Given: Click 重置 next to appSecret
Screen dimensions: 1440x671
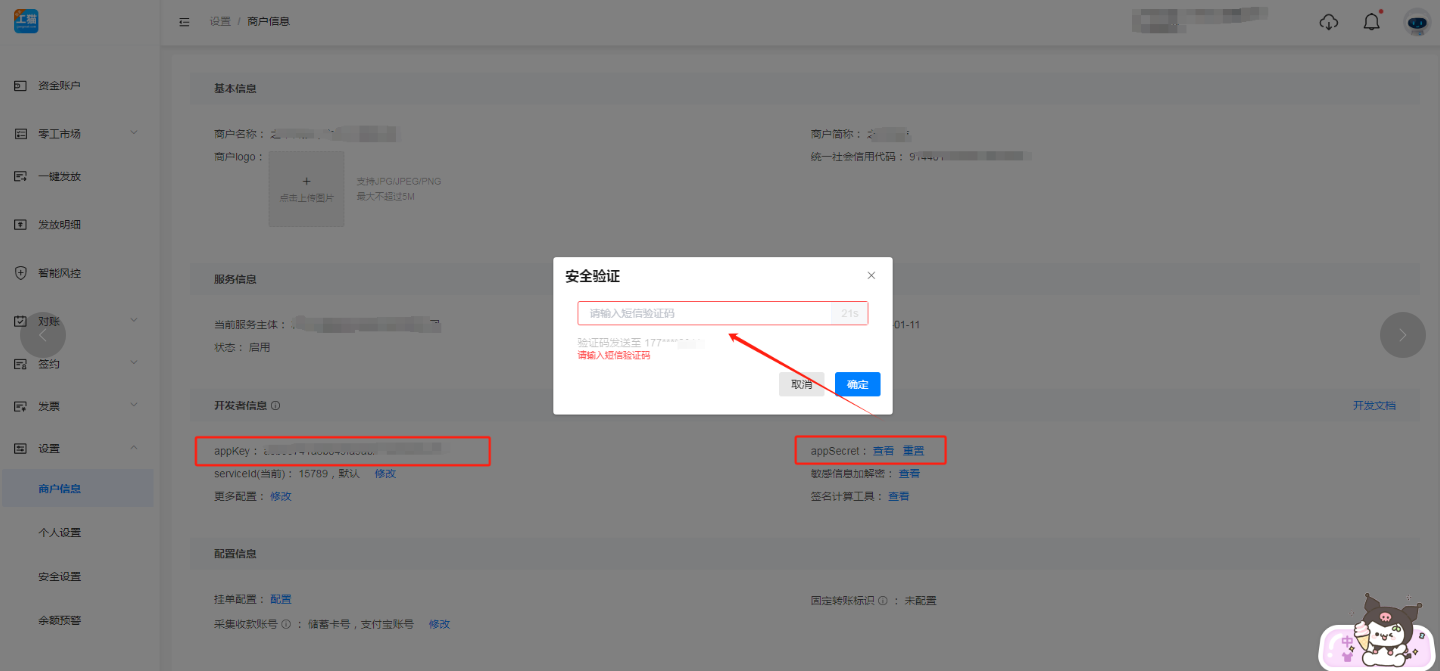Looking at the screenshot, I should click(913, 451).
